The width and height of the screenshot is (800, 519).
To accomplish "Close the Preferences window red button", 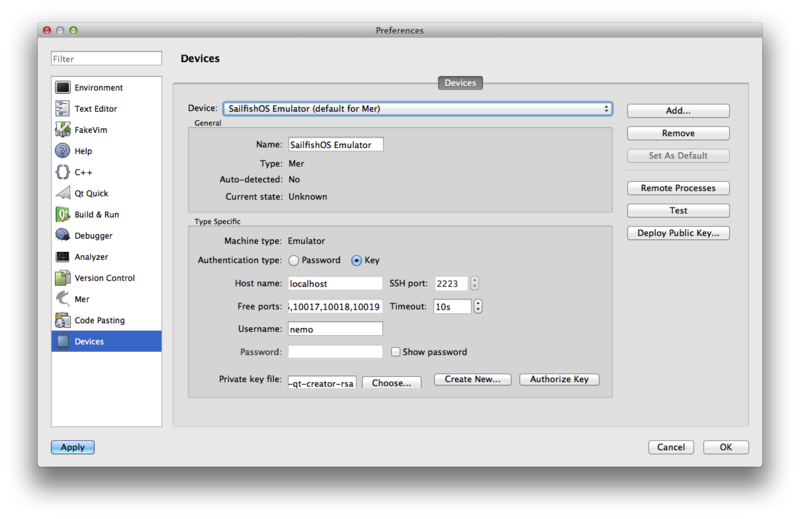I will tap(47, 30).
